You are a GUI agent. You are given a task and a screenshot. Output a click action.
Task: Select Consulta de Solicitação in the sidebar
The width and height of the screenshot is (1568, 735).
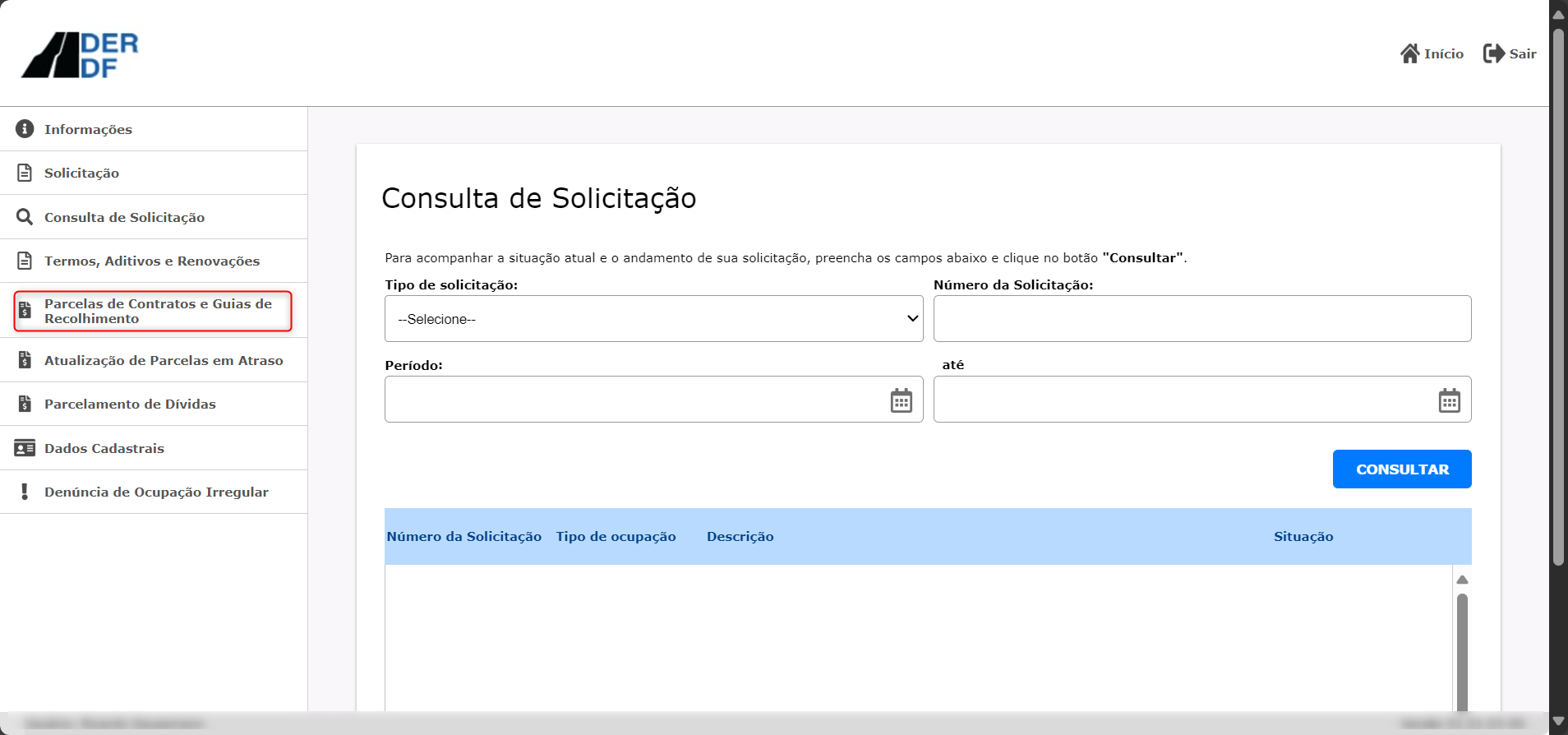[x=154, y=217]
